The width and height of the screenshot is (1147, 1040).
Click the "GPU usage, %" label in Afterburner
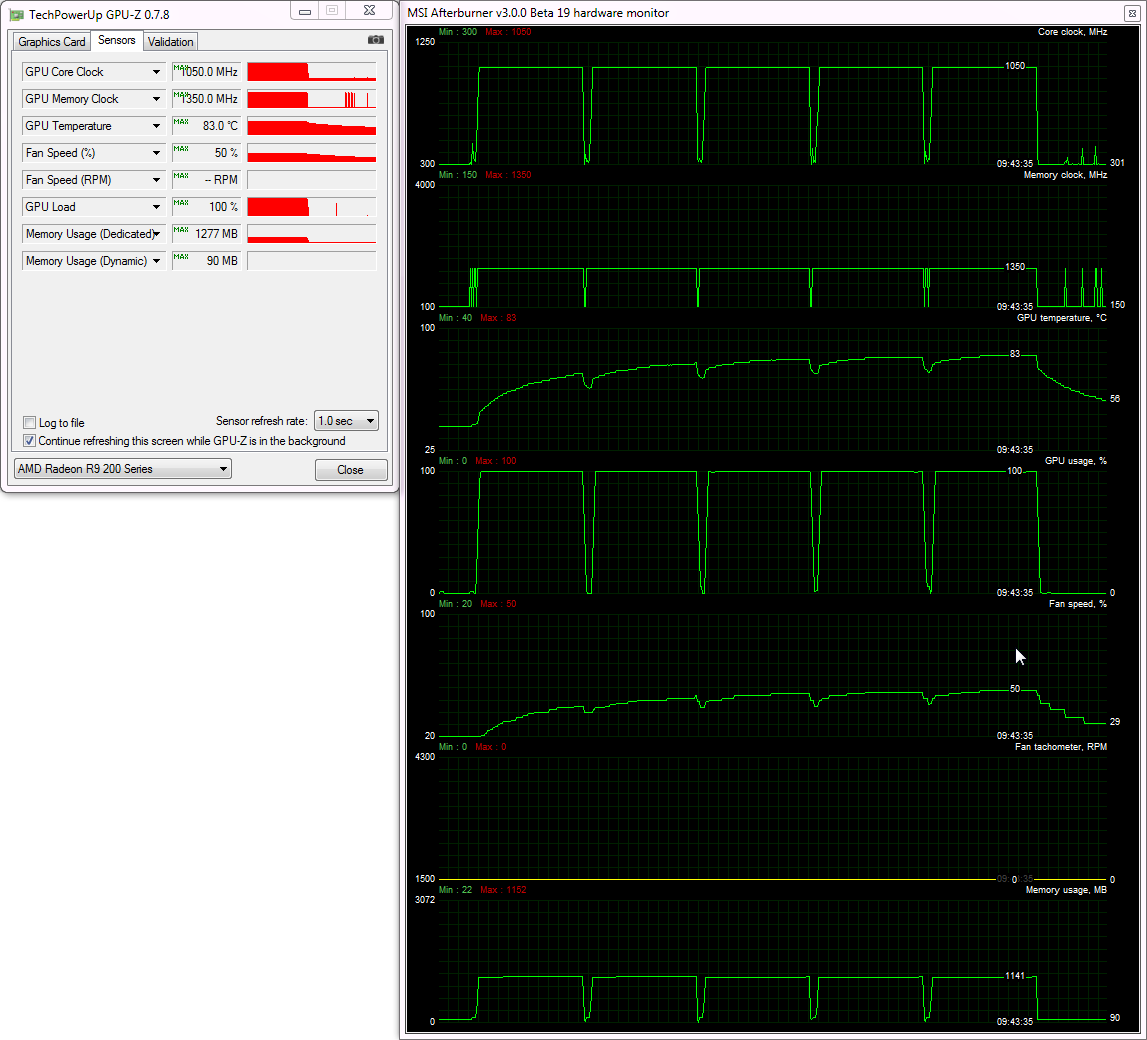(x=1075, y=461)
